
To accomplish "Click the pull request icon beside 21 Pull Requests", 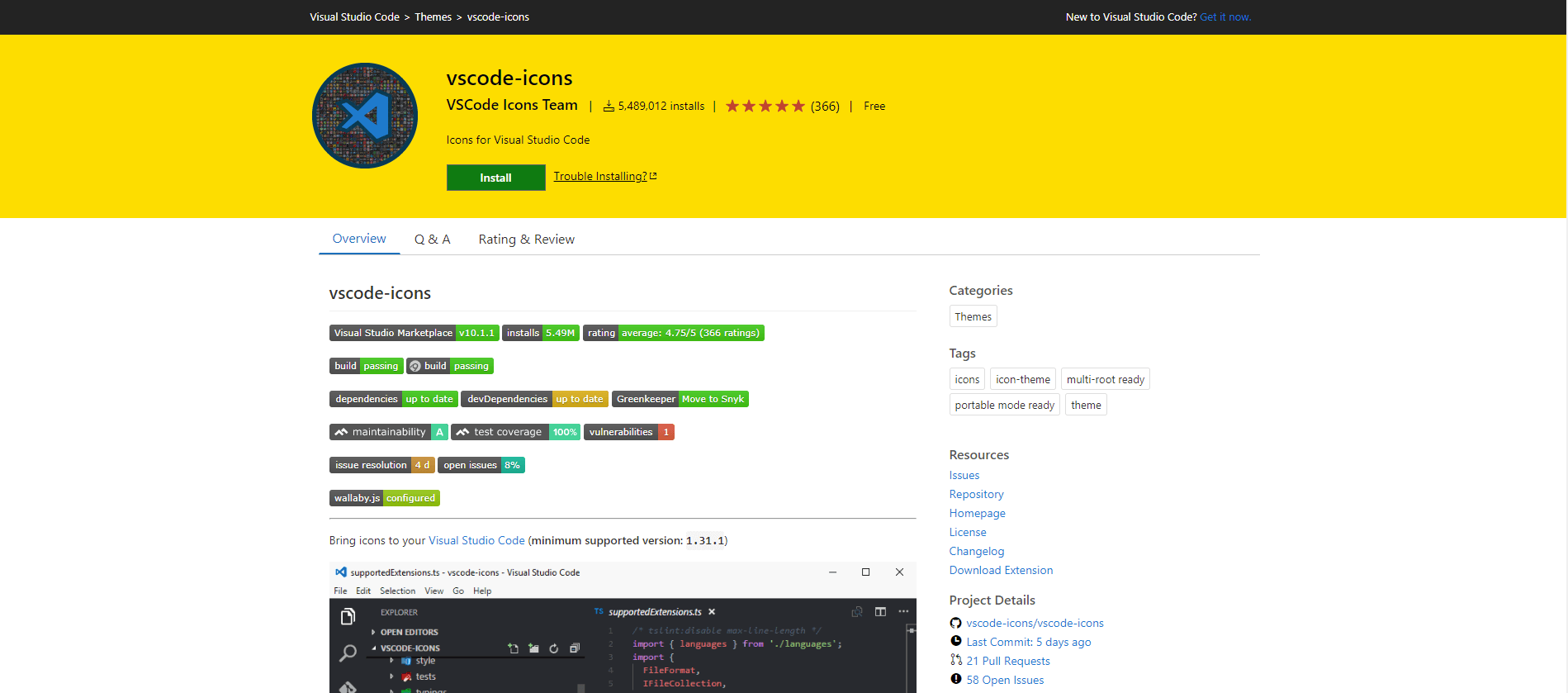I will [956, 660].
